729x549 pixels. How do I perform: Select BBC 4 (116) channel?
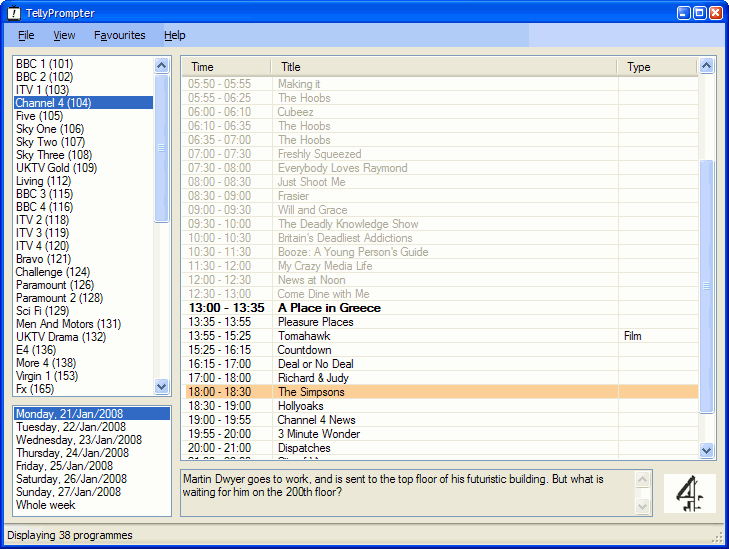[x=84, y=207]
